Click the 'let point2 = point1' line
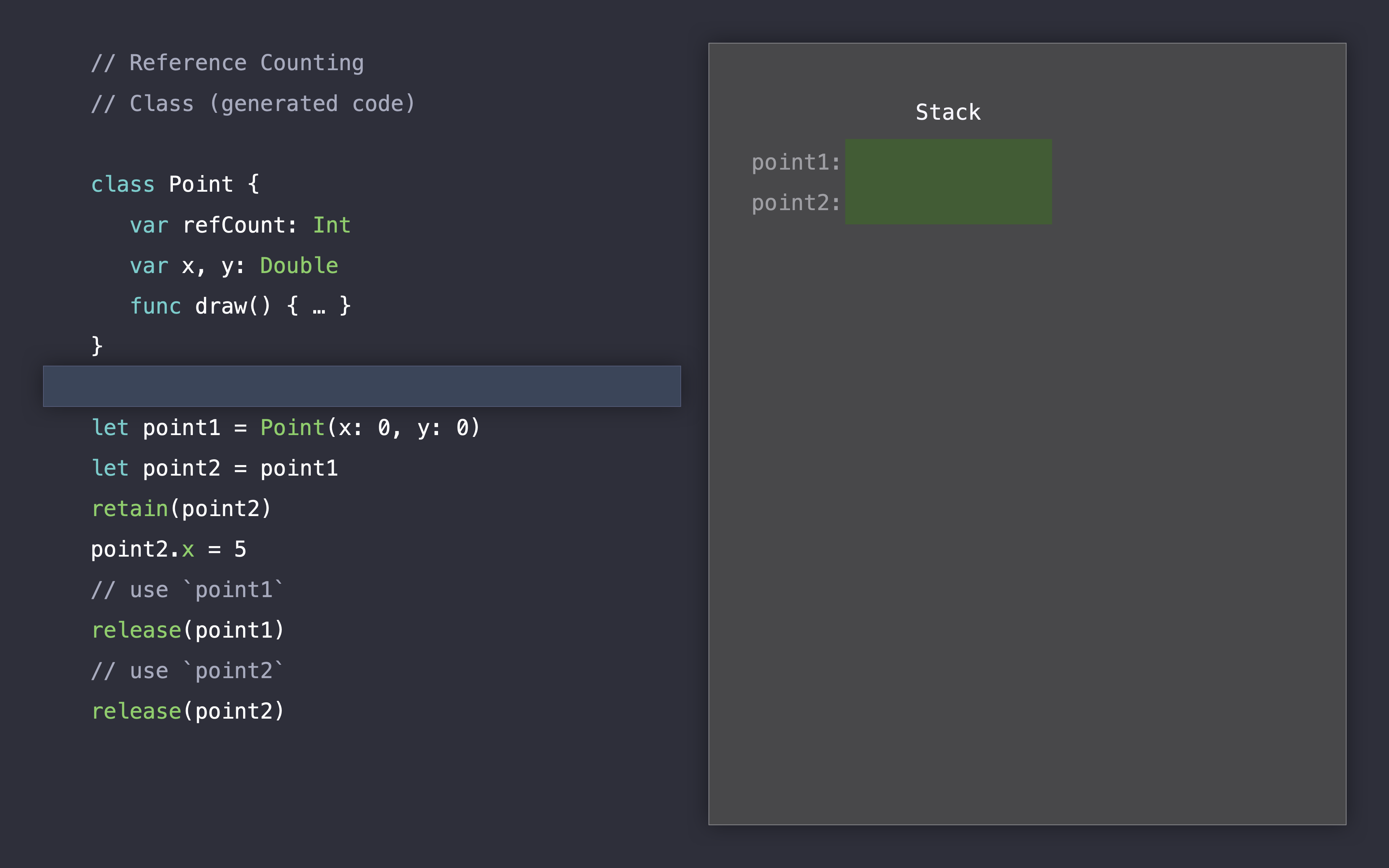The height and width of the screenshot is (868, 1389). [x=214, y=468]
